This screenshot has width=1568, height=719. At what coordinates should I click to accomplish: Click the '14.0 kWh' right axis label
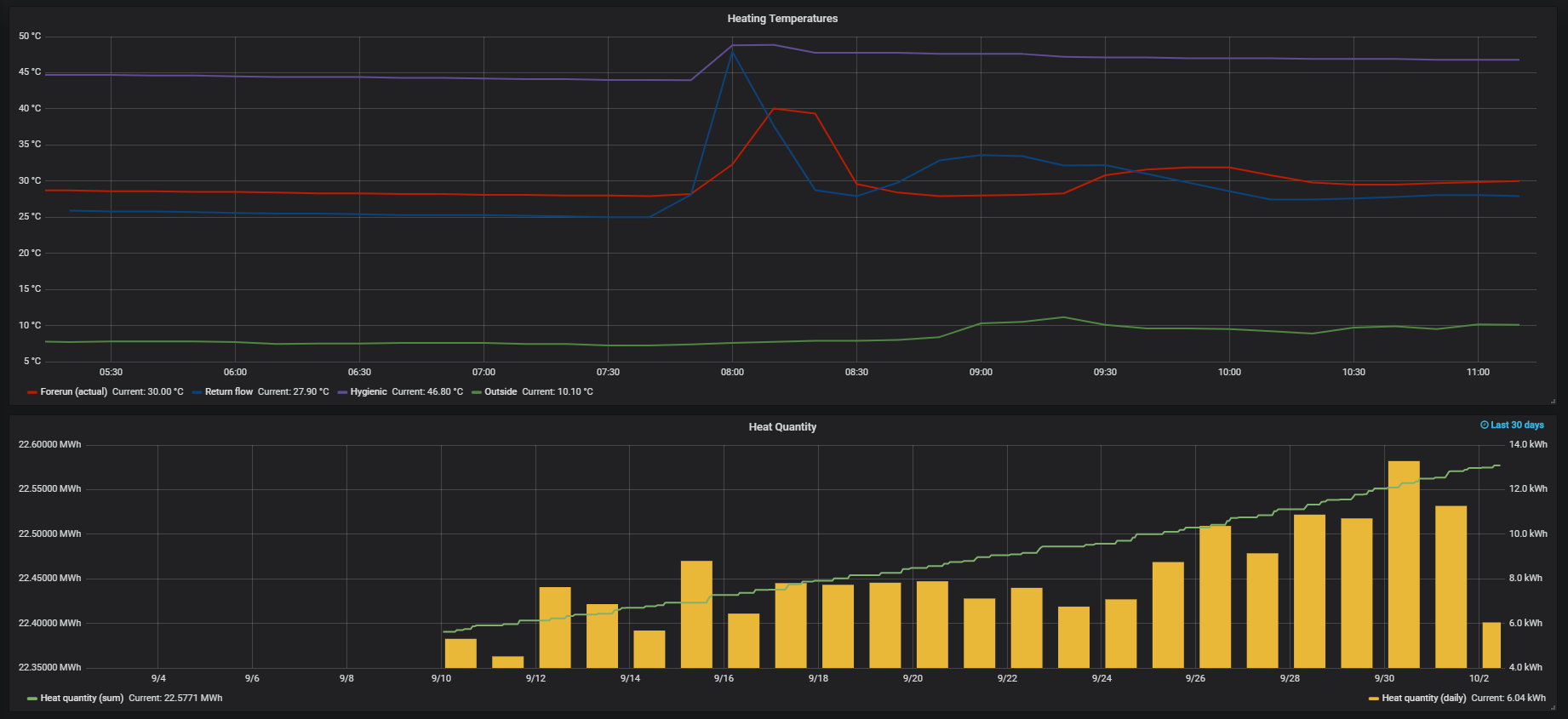(x=1528, y=444)
